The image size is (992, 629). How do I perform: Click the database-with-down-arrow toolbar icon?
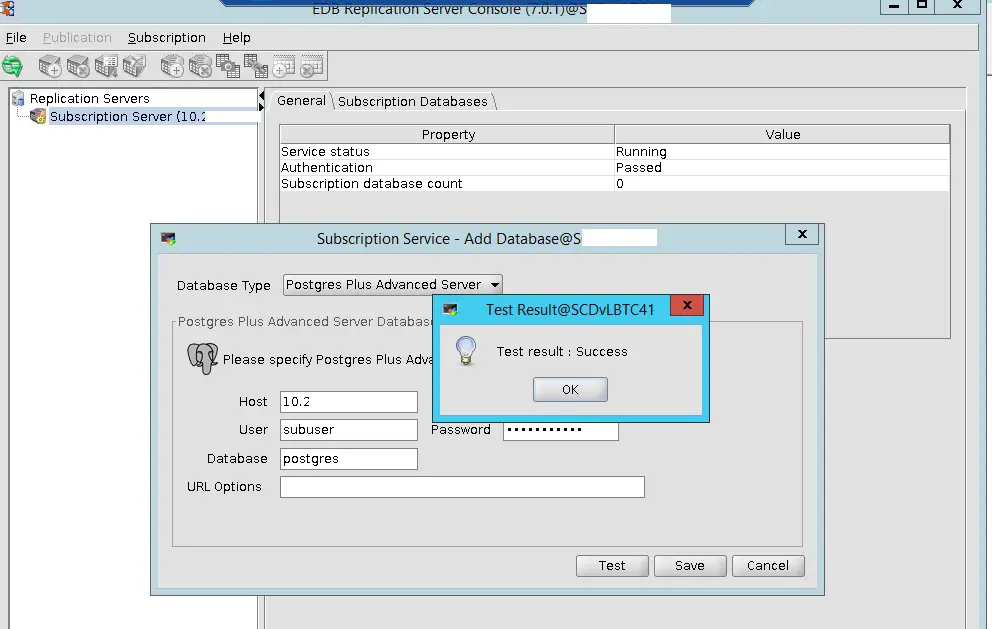(x=106, y=66)
